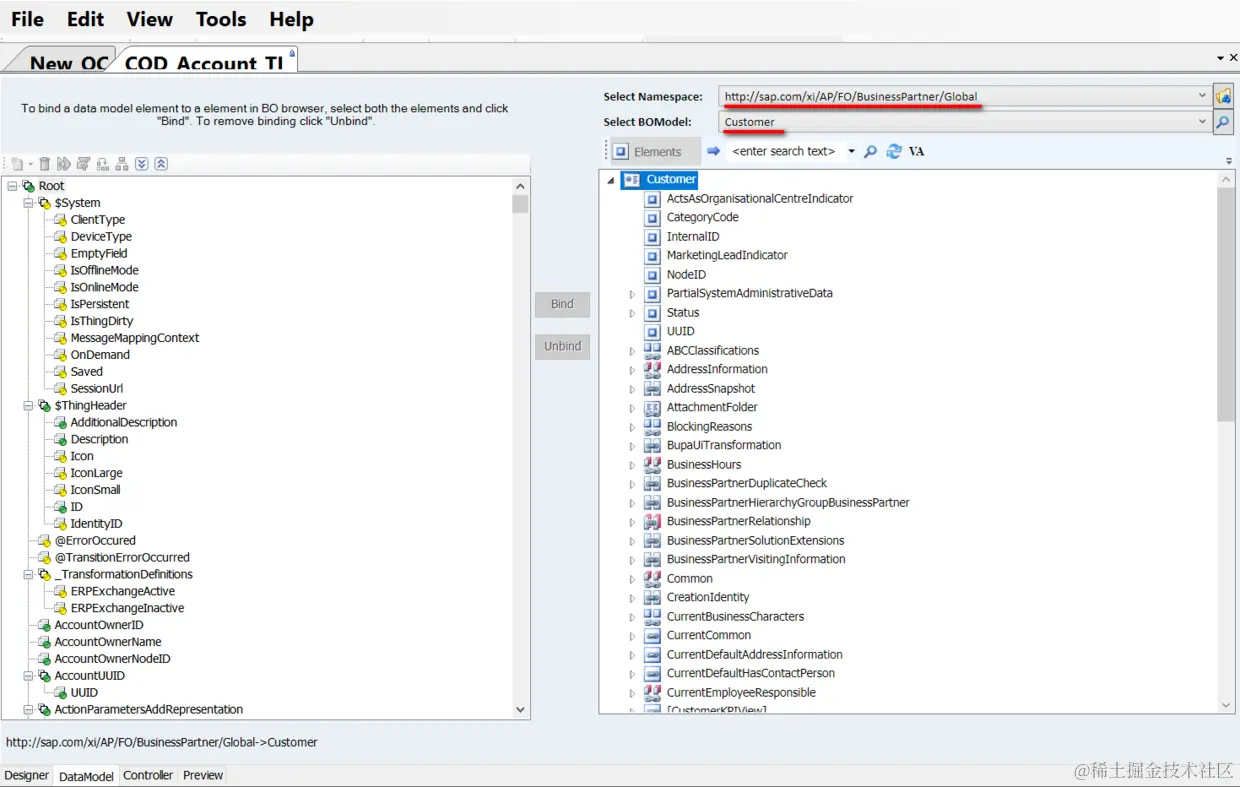Select IdentityID under $ThingHeader
The height and width of the screenshot is (787, 1240).
[x=96, y=524]
